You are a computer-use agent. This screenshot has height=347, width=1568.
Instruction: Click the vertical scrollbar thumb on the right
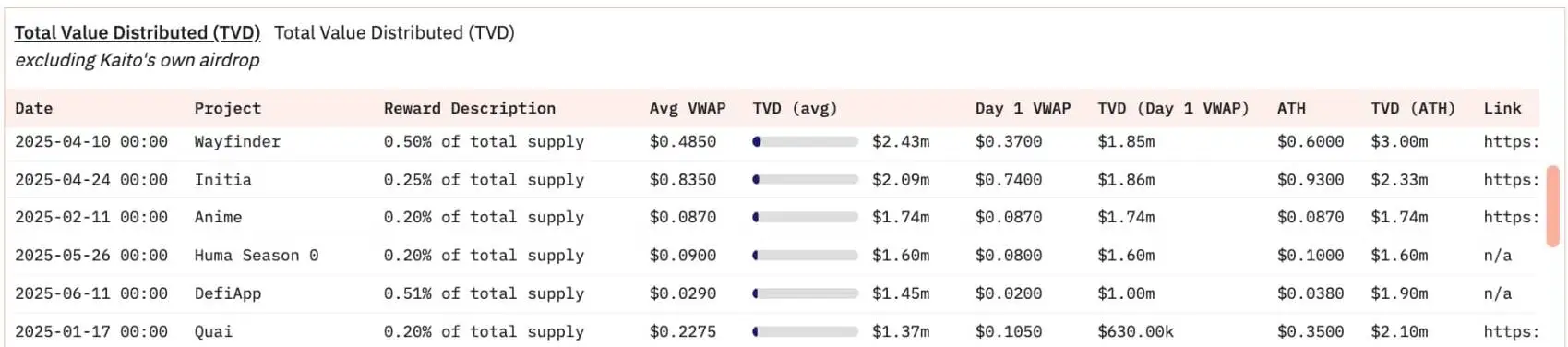coord(1553,207)
